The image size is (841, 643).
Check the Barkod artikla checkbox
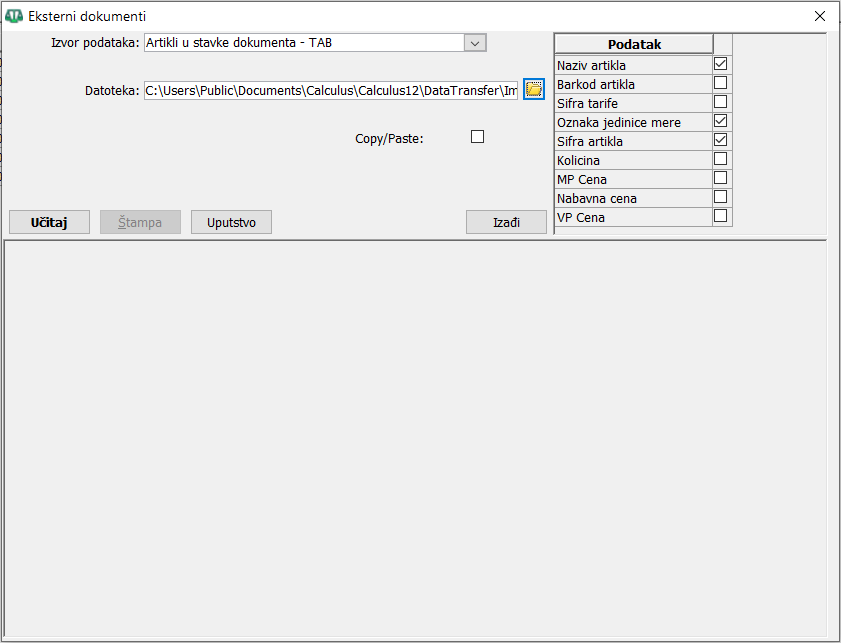(720, 83)
